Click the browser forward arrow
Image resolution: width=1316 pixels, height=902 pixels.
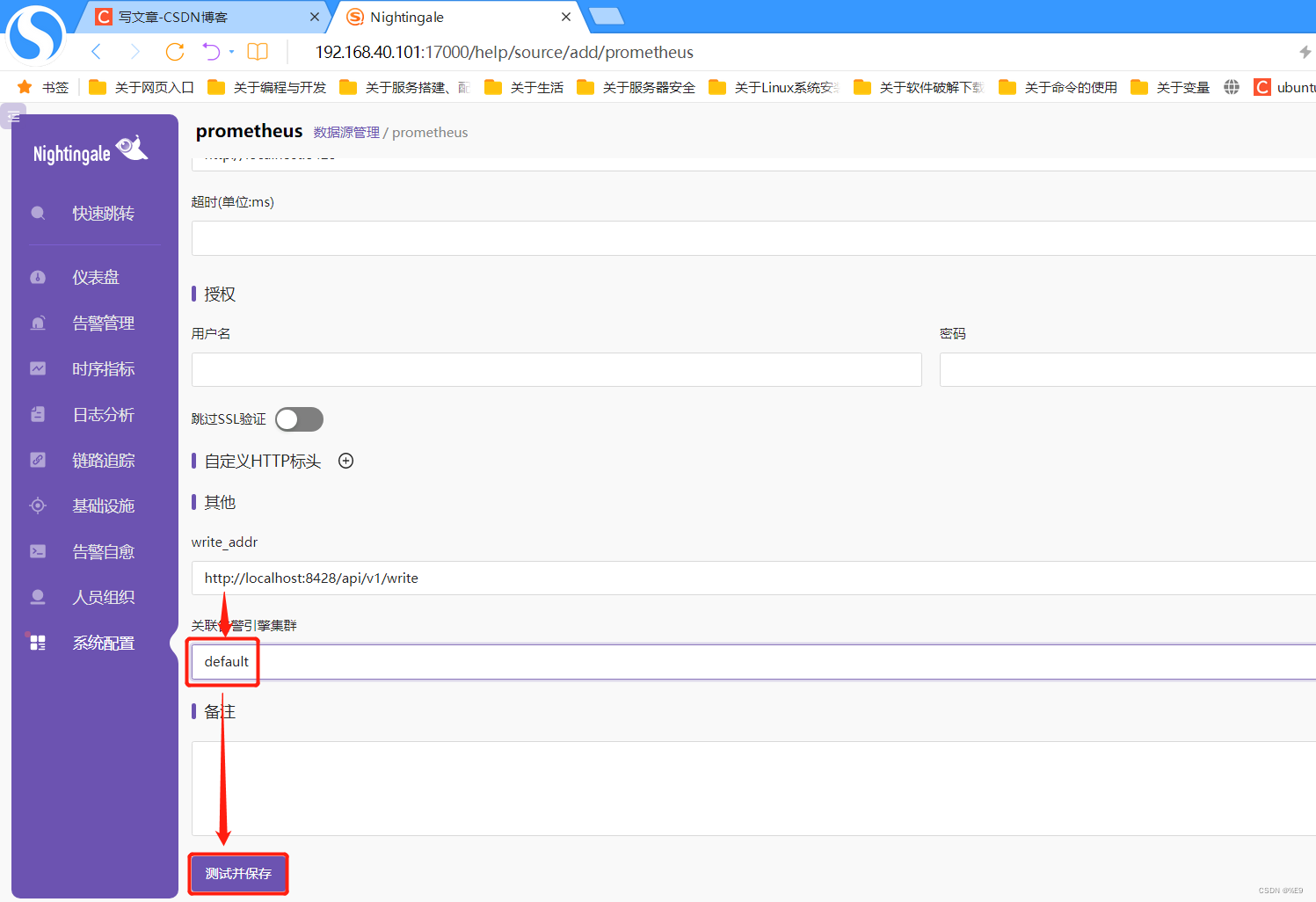pyautogui.click(x=135, y=52)
